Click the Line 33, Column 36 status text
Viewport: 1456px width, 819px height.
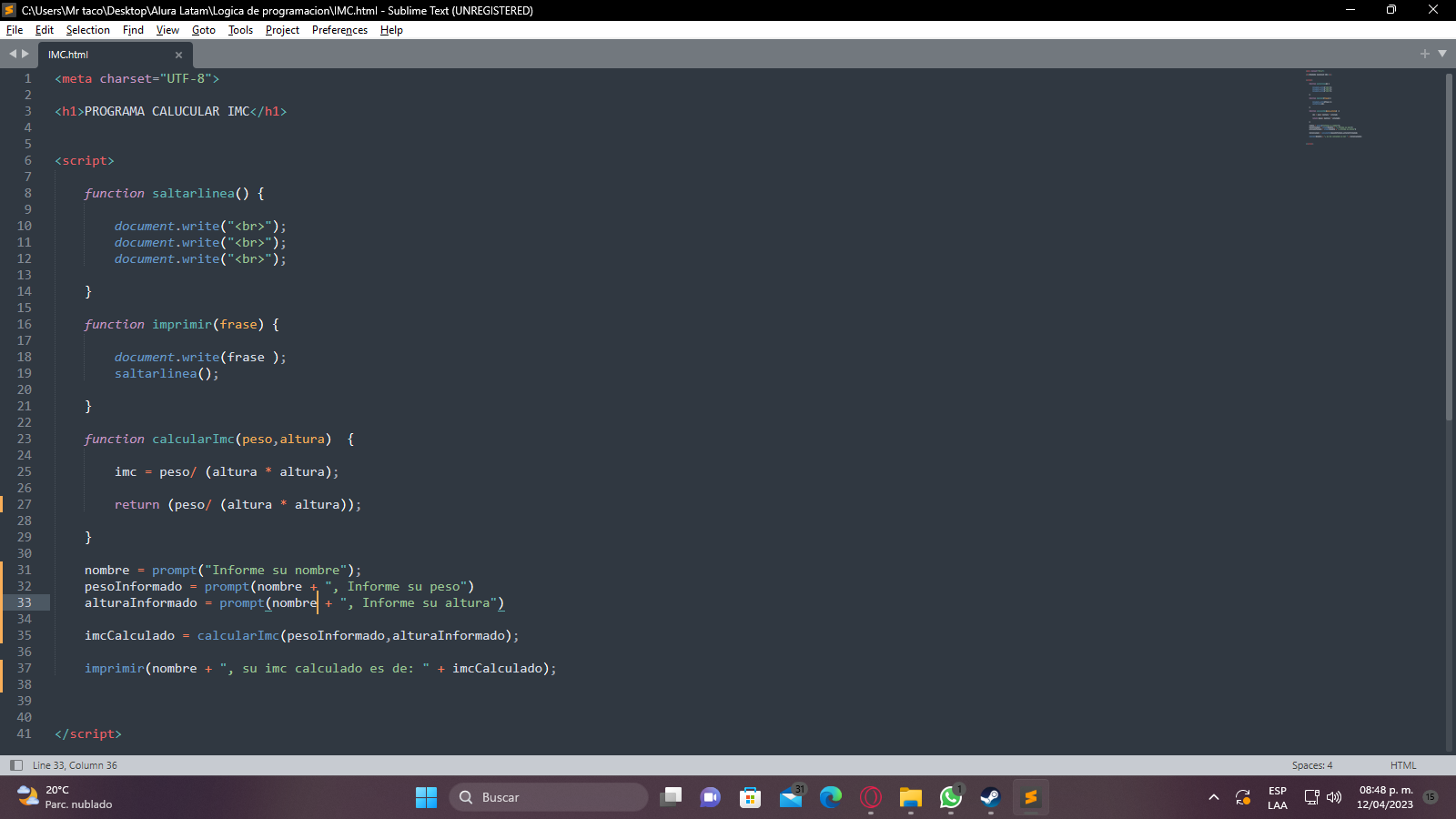click(x=75, y=765)
